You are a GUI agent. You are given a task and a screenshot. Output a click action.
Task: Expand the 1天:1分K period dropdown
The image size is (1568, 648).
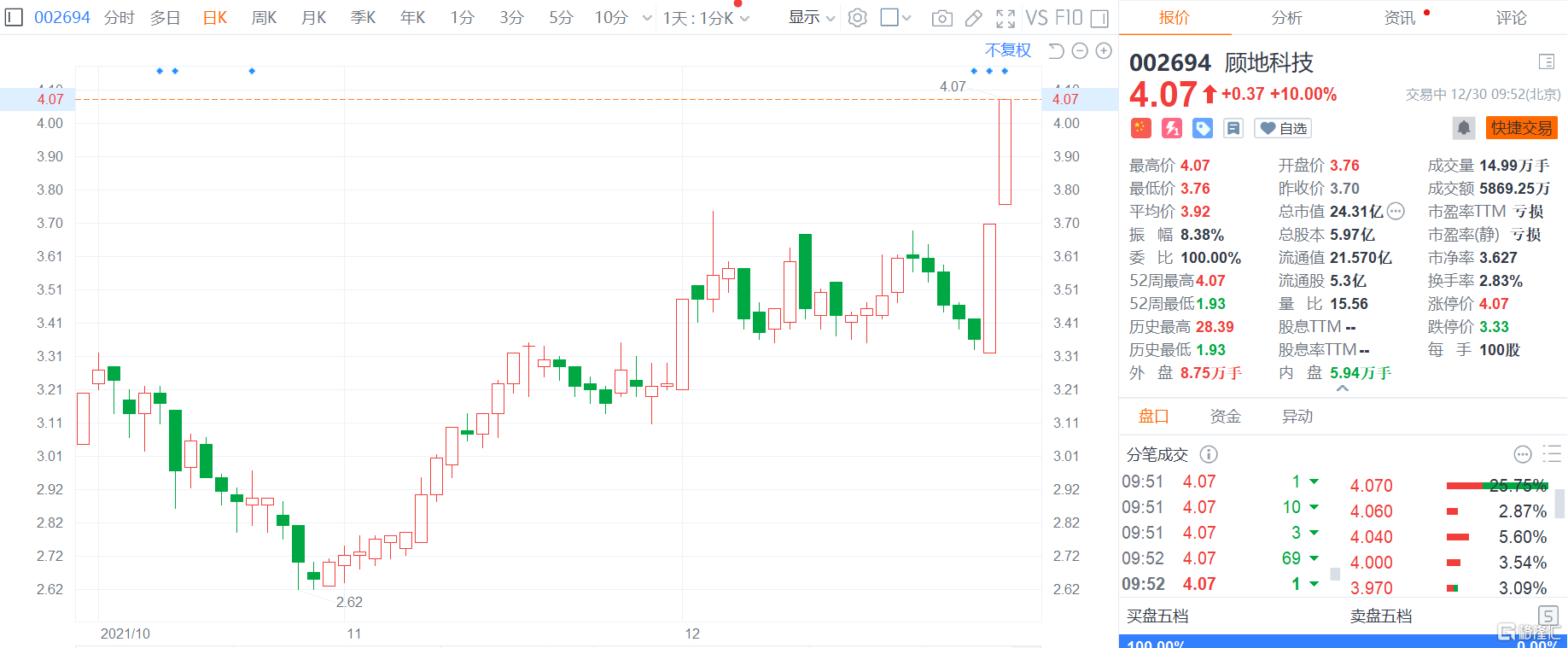[706, 18]
